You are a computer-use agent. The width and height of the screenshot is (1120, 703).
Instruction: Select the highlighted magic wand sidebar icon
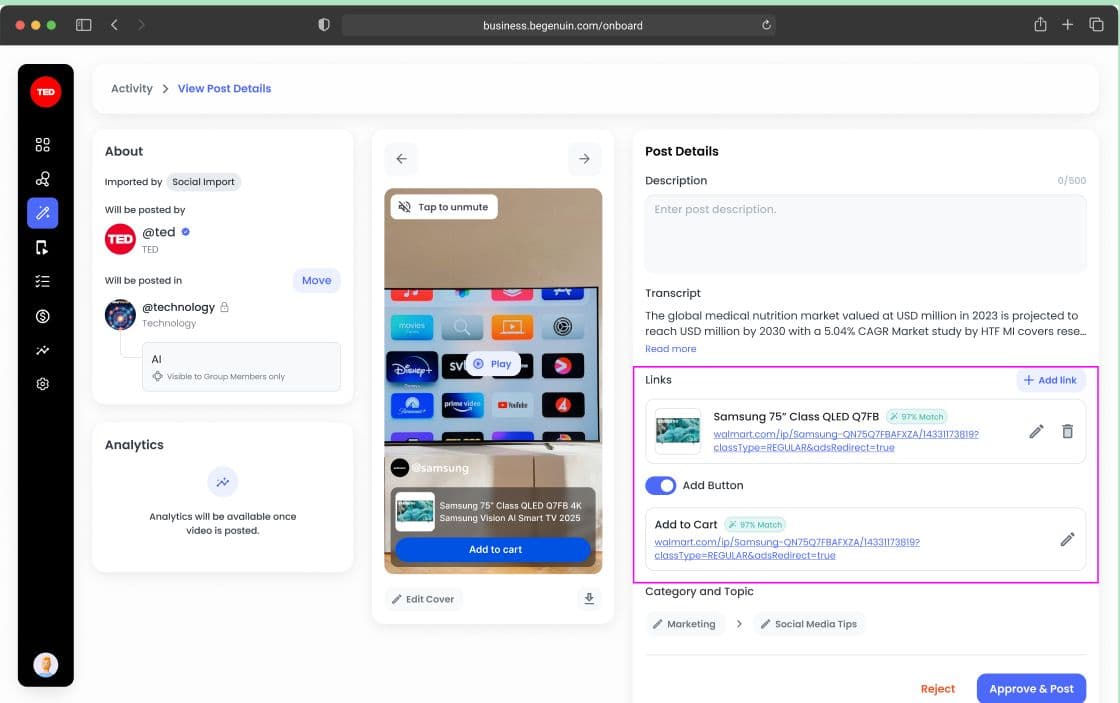(x=43, y=213)
